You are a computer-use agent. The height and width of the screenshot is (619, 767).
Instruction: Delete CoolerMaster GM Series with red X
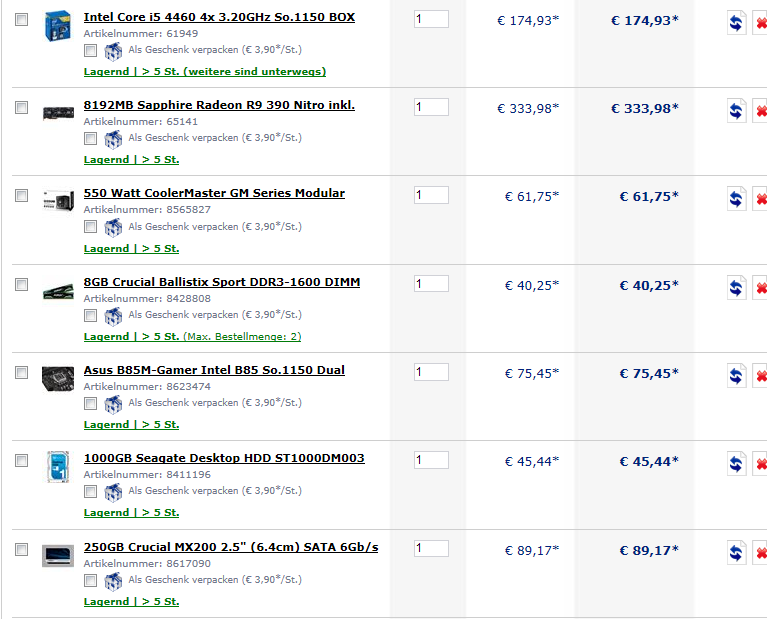click(760, 199)
